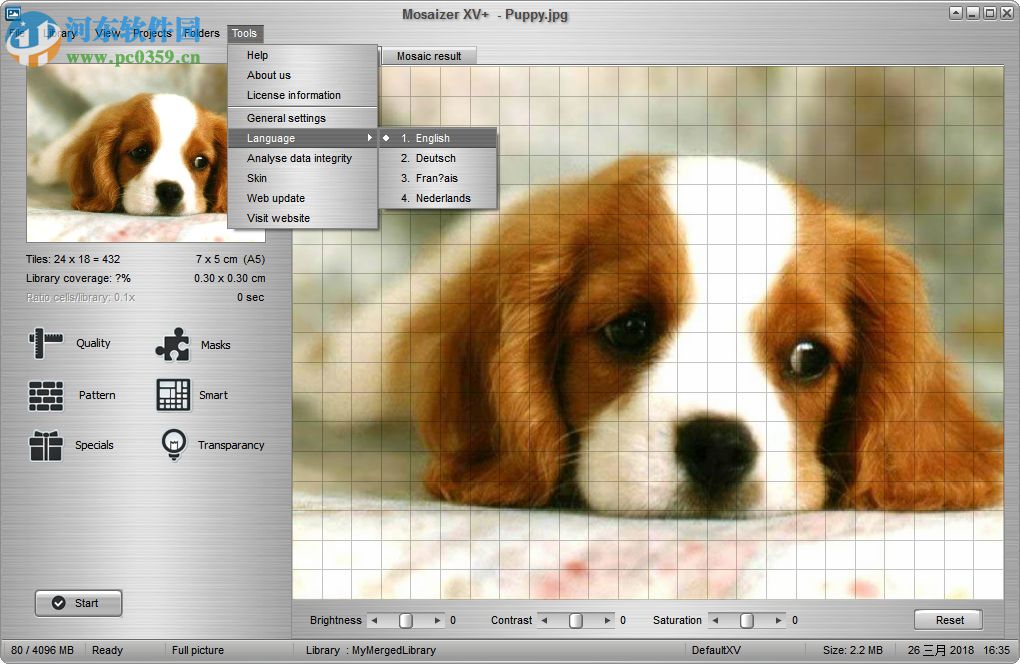
Task: Click Visit website in the Tools menu
Action: [x=277, y=218]
